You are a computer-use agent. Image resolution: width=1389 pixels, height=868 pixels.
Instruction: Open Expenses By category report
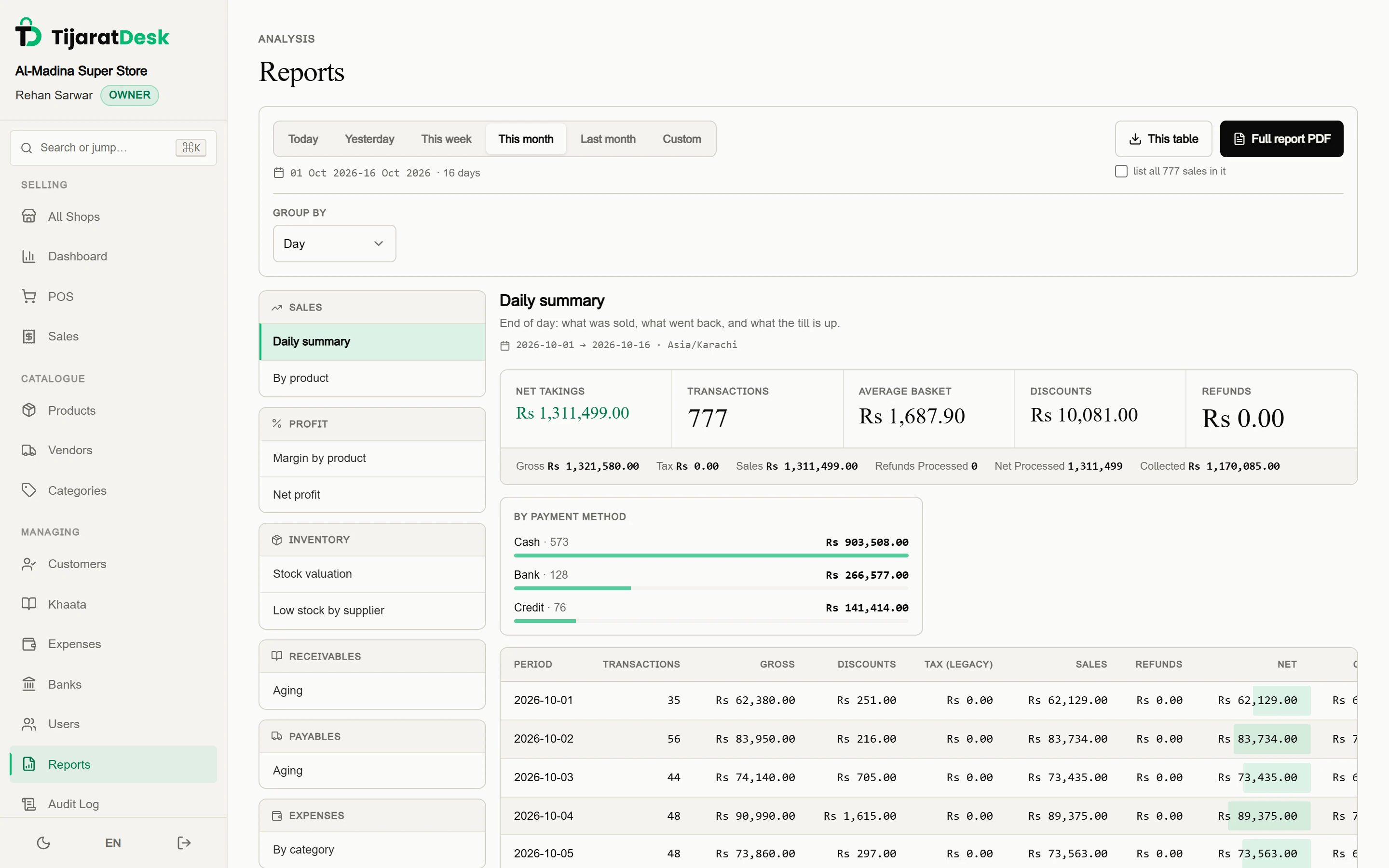372,850
